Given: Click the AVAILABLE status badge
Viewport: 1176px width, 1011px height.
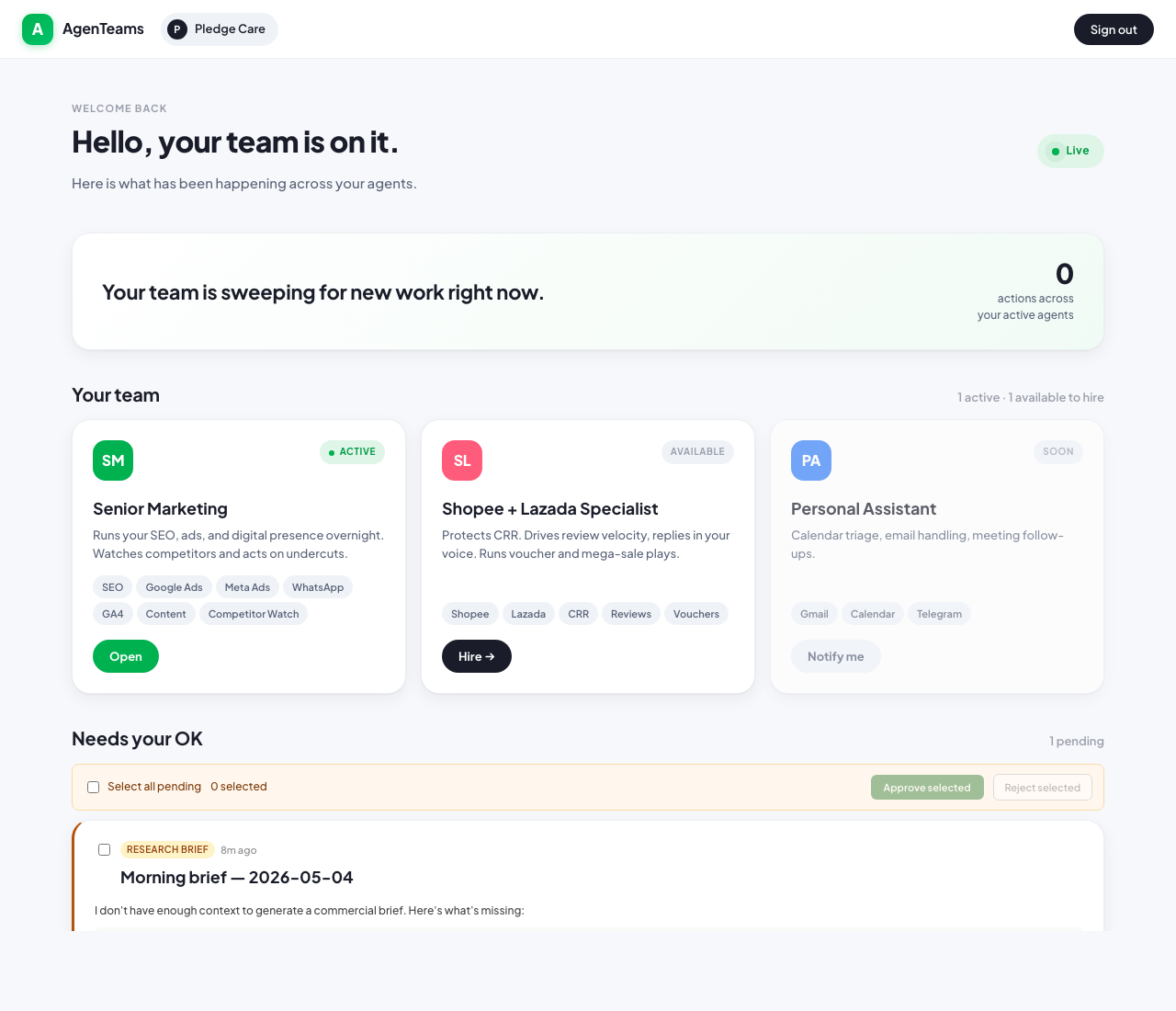Looking at the screenshot, I should [x=697, y=452].
